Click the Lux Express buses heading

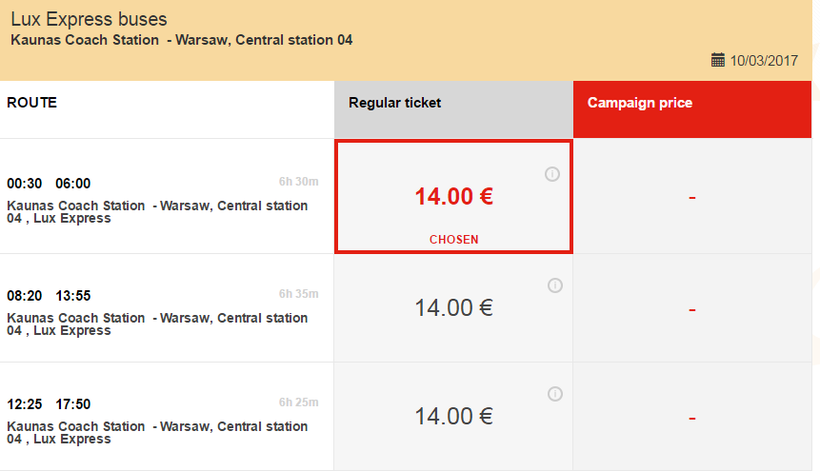[89, 19]
